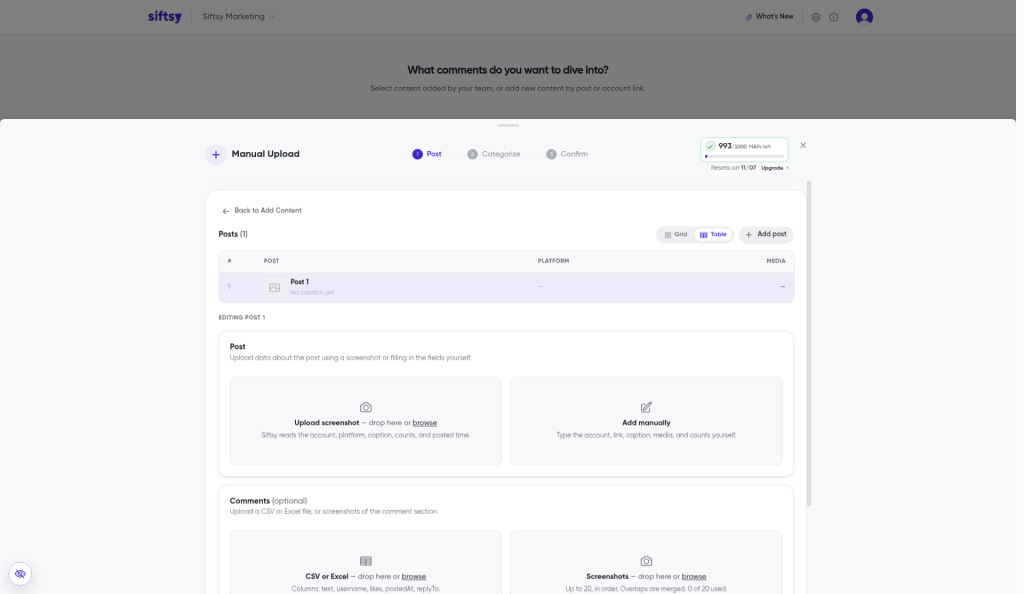Click the Post 1 image placeholder thumbnail

pyautogui.click(x=274, y=287)
